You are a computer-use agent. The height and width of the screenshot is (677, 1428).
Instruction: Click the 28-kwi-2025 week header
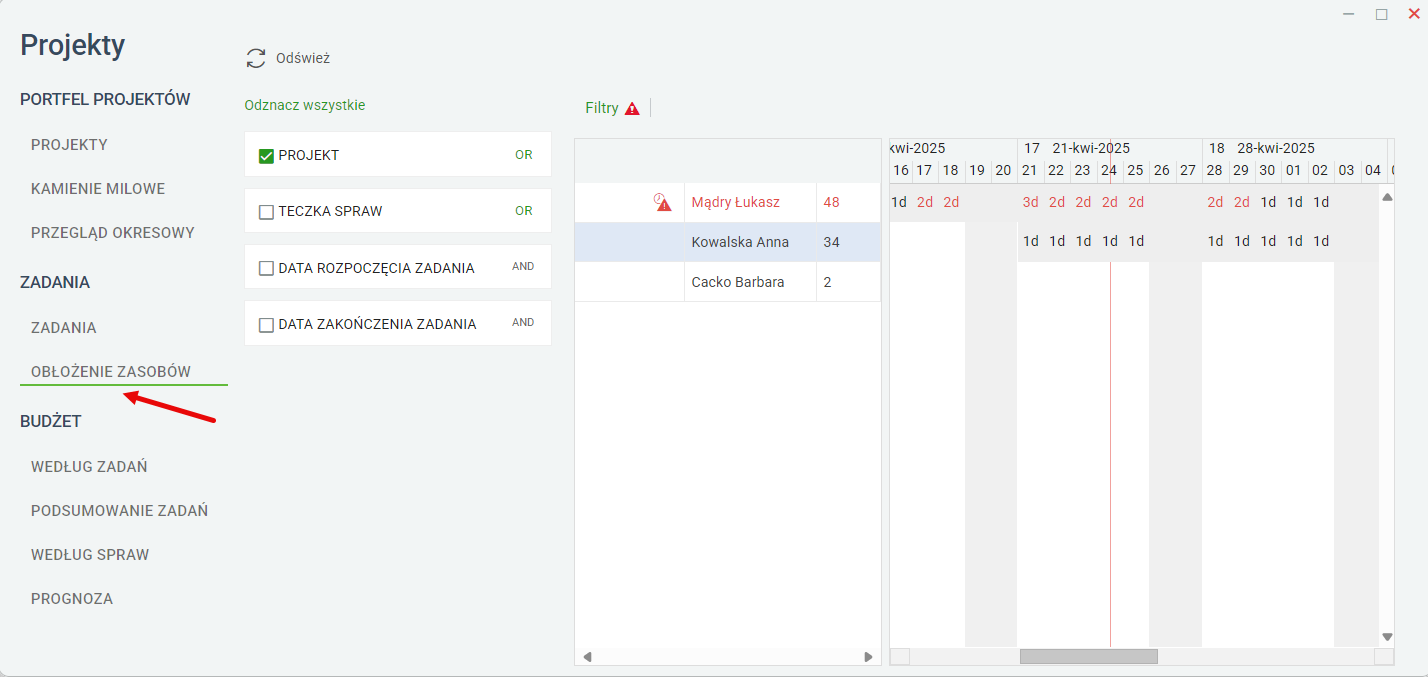click(x=1276, y=148)
